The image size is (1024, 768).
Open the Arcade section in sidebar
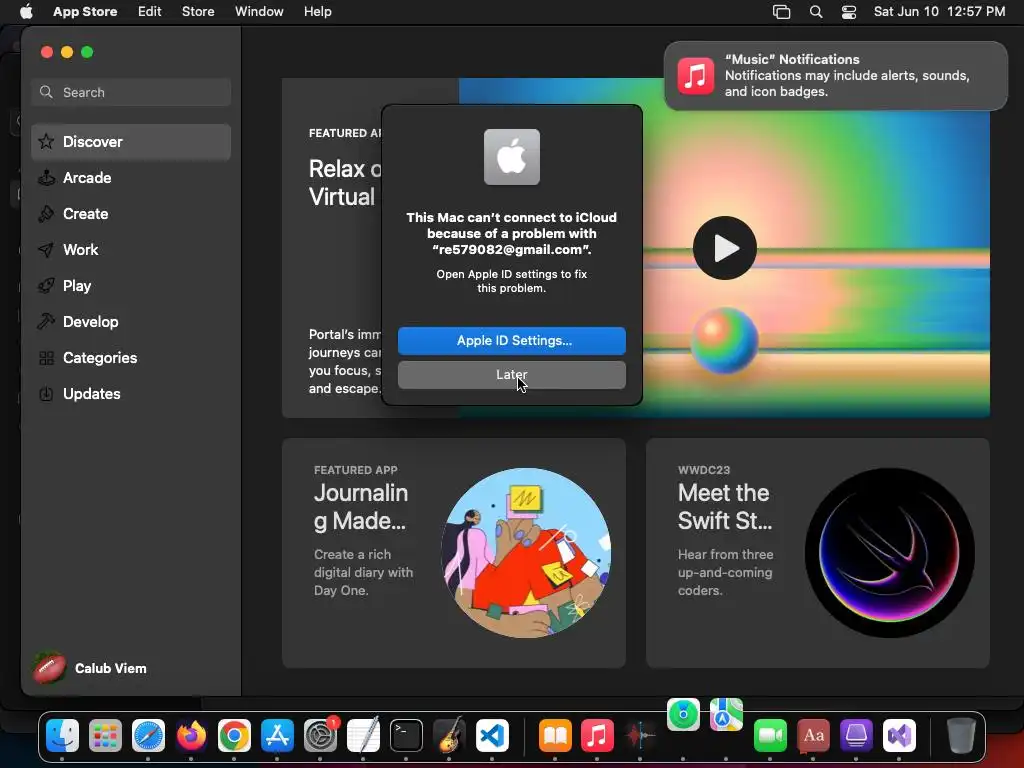131,178
